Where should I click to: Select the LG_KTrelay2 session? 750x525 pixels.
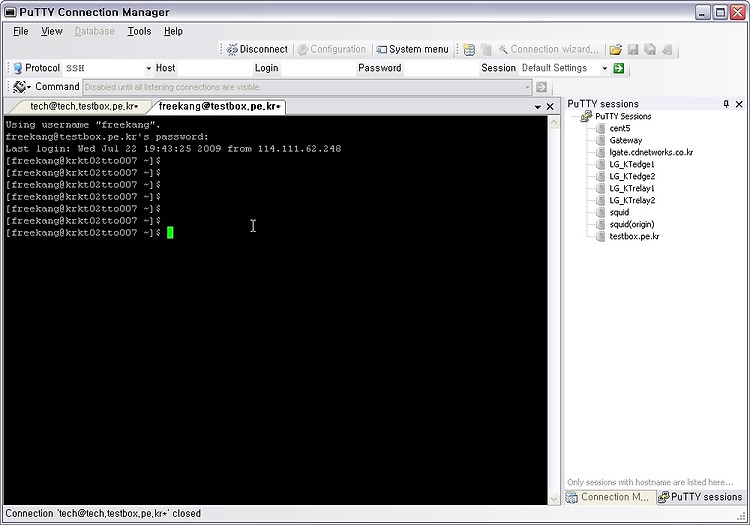point(632,200)
